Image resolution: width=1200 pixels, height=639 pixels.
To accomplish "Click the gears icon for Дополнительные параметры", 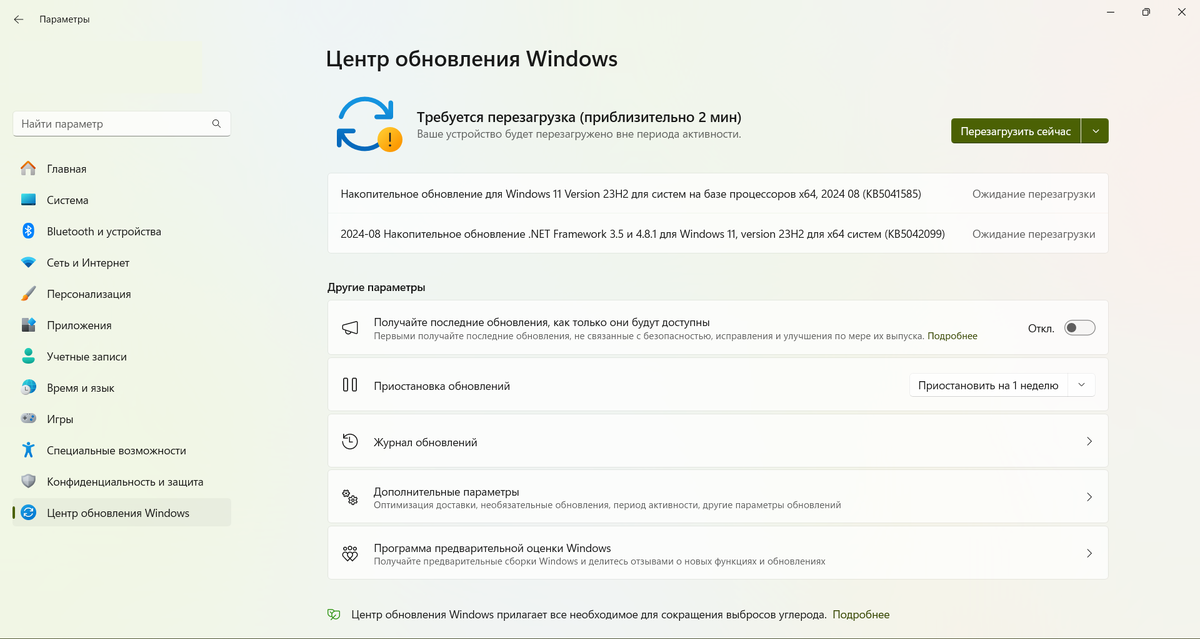I will [x=350, y=497].
